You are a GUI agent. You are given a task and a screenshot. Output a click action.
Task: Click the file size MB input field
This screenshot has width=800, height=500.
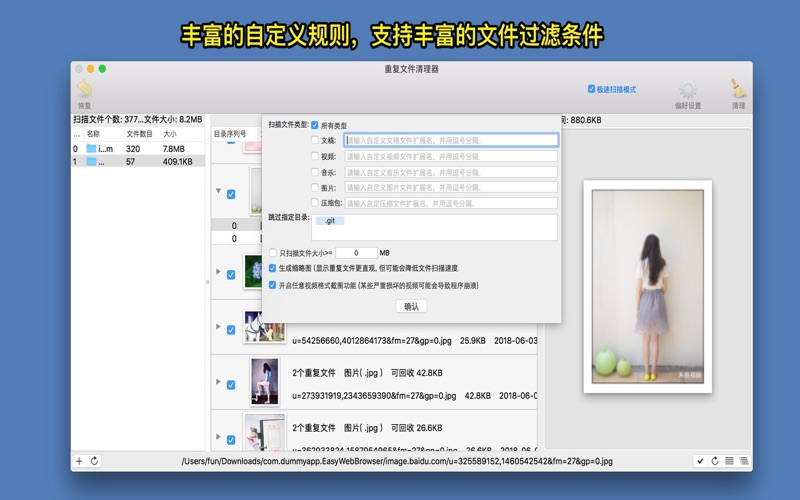(x=356, y=253)
